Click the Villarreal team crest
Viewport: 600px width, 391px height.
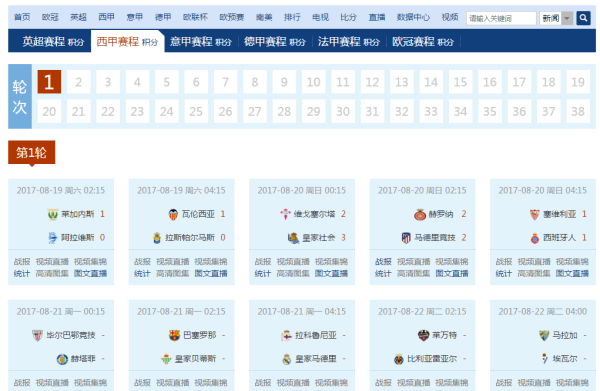click(399, 359)
